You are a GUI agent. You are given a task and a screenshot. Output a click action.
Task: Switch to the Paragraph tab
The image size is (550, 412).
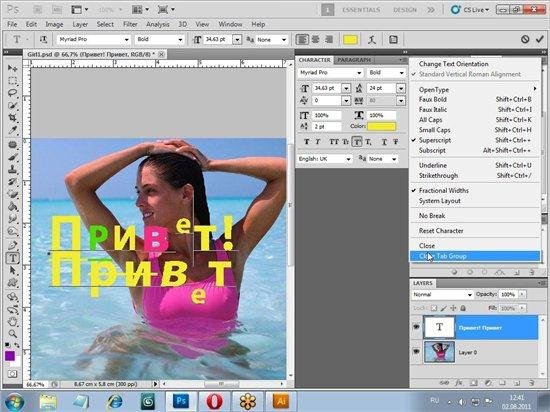click(354, 60)
